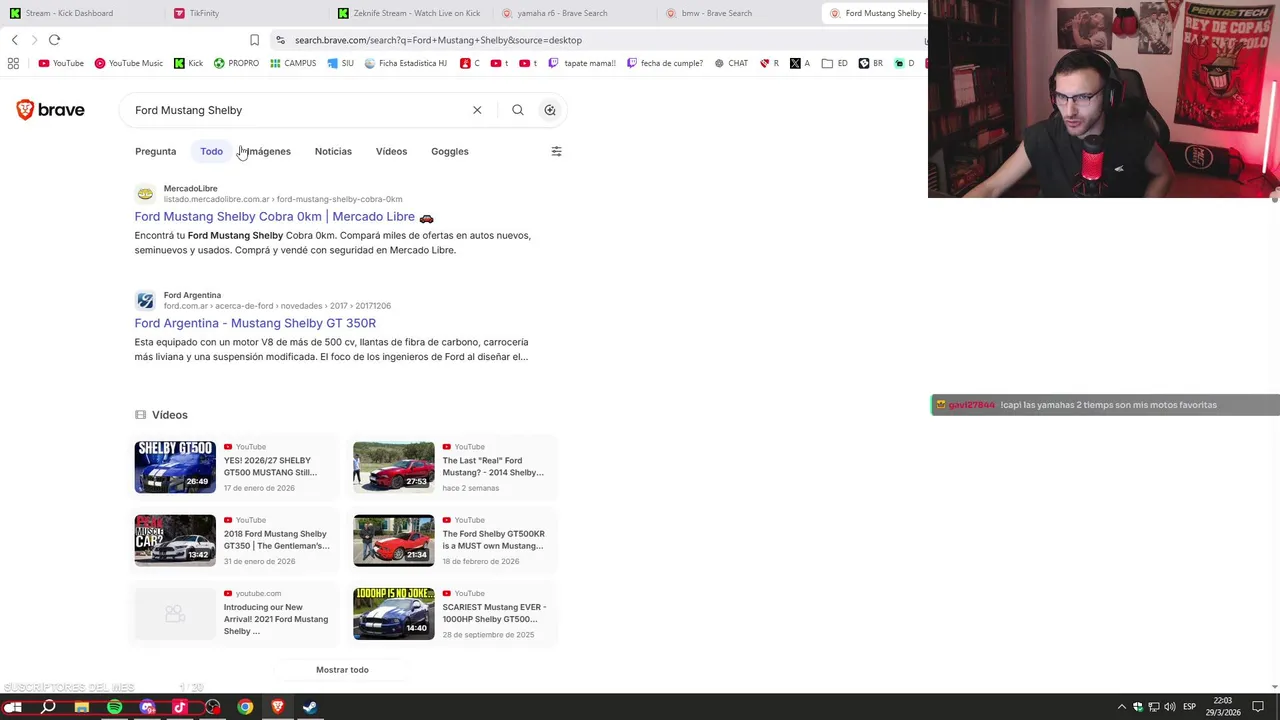
Task: Open the ESP language input indicator
Action: [1189, 707]
